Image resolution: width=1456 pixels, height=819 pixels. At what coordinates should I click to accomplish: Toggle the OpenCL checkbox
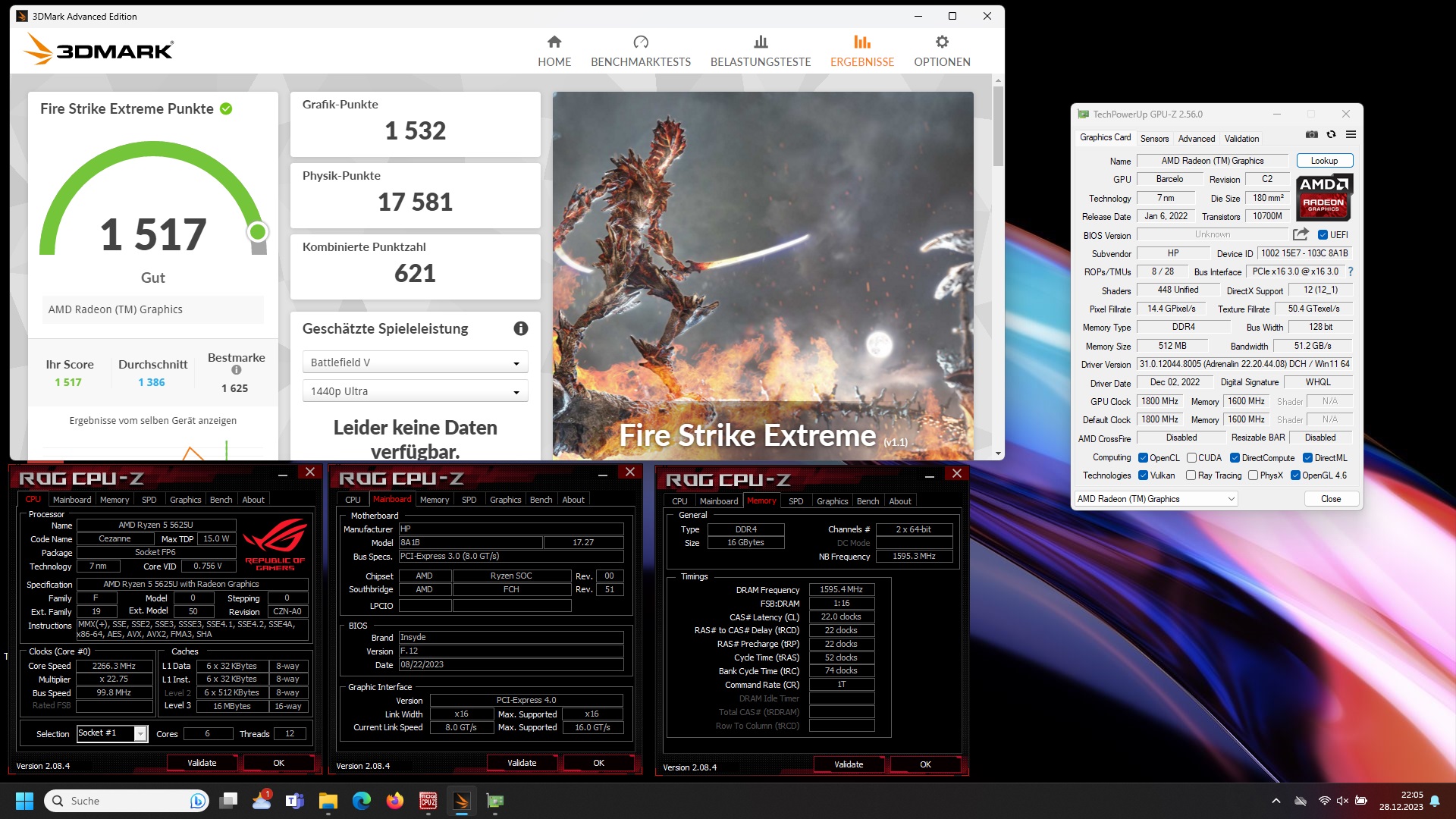pos(1143,458)
